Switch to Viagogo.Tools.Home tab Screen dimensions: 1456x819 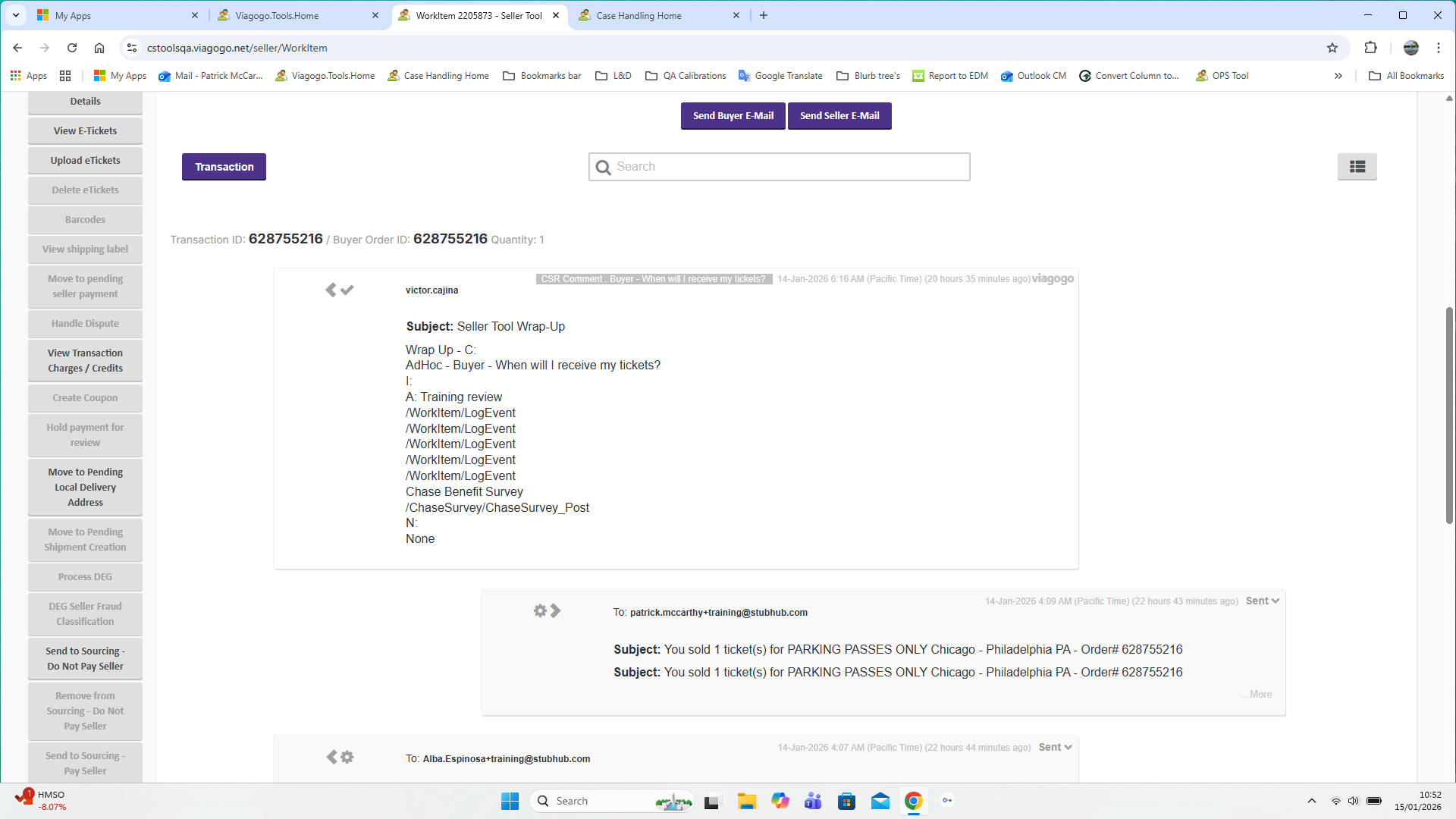(277, 15)
